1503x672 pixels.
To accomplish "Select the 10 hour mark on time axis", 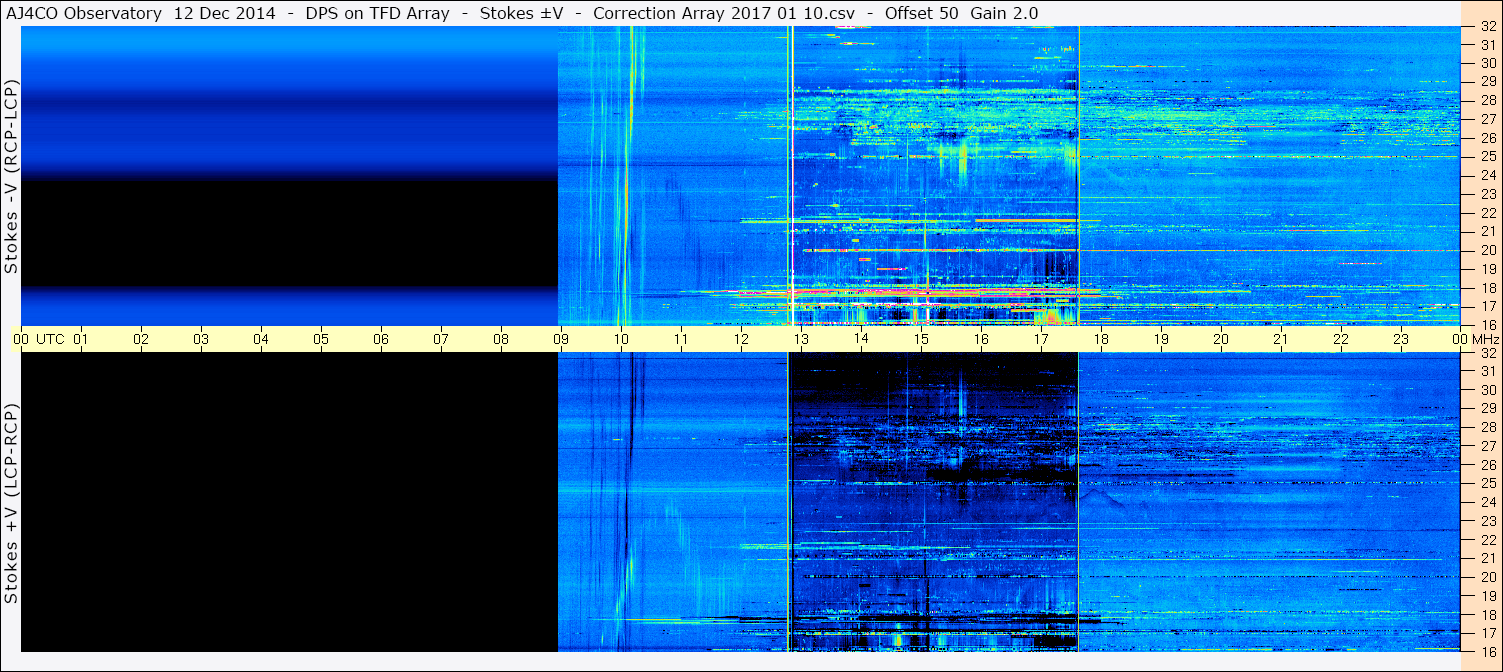I will (621, 340).
